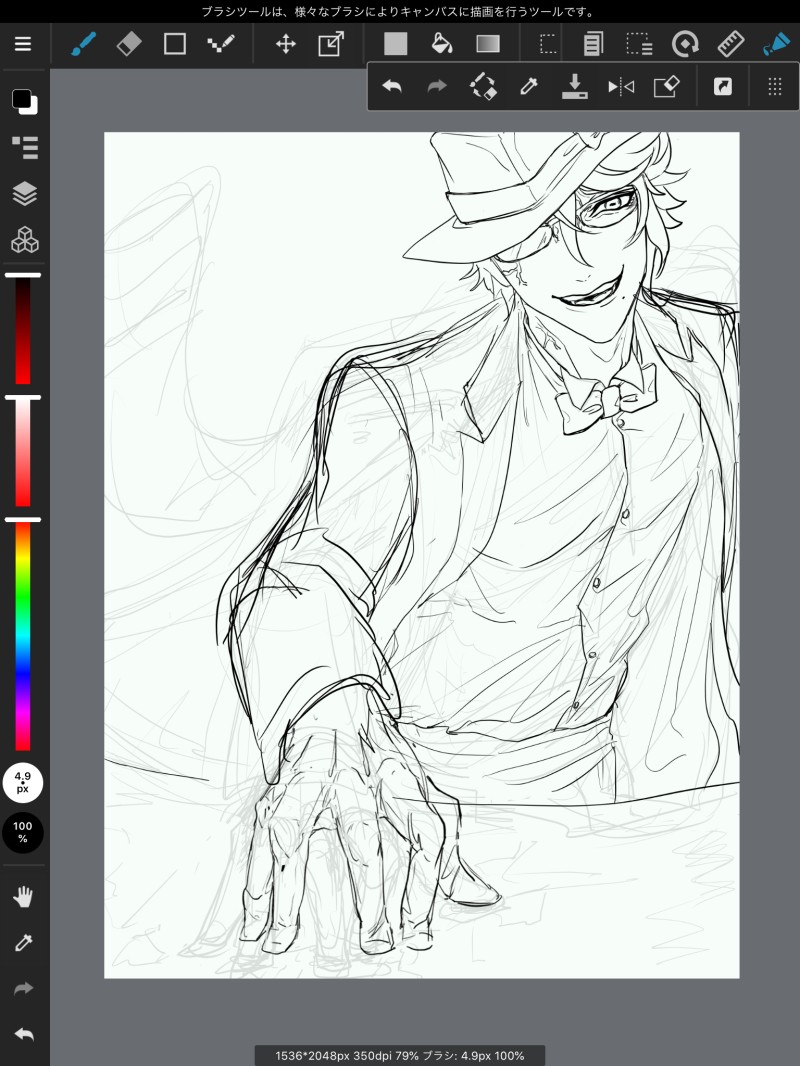
Task: Open the brush and pen settings icon
Action: 776,44
